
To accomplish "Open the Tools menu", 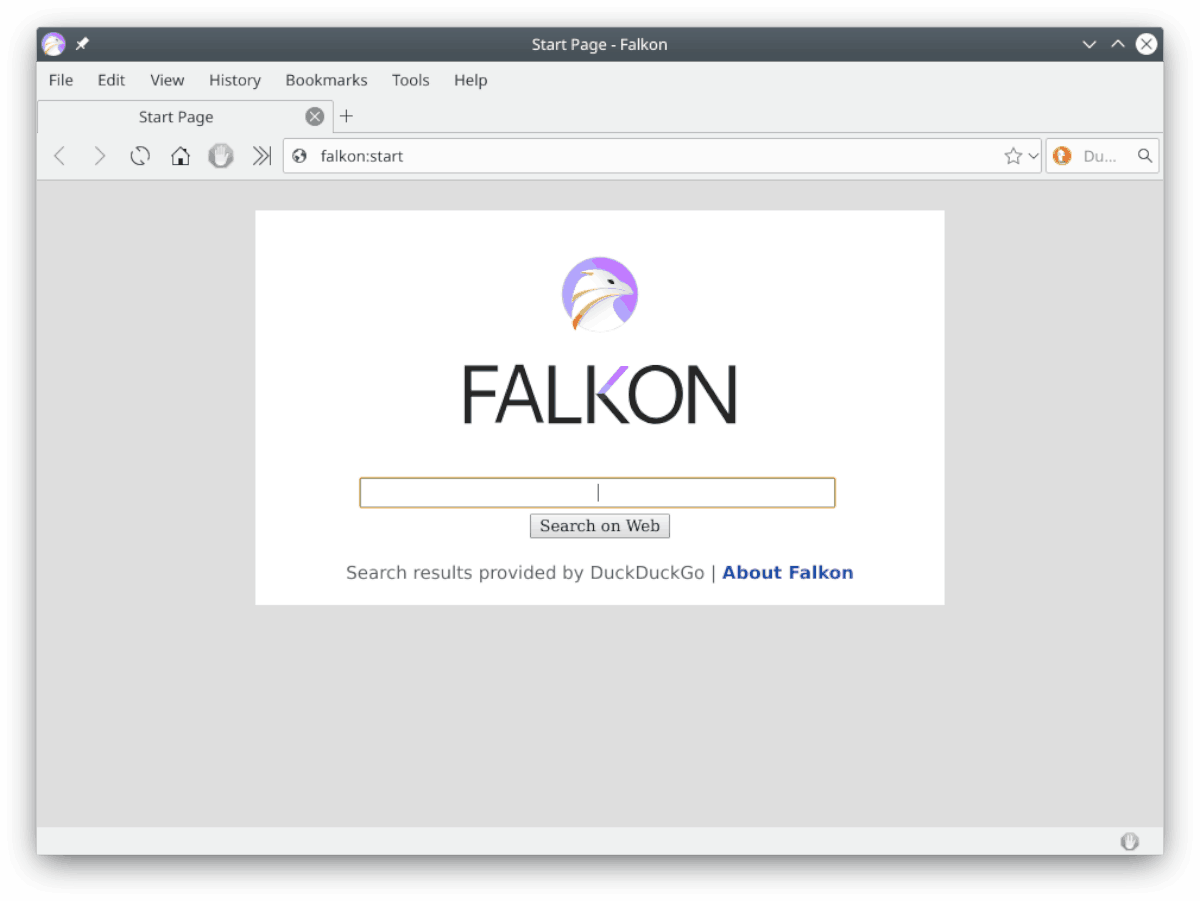I will pos(410,80).
